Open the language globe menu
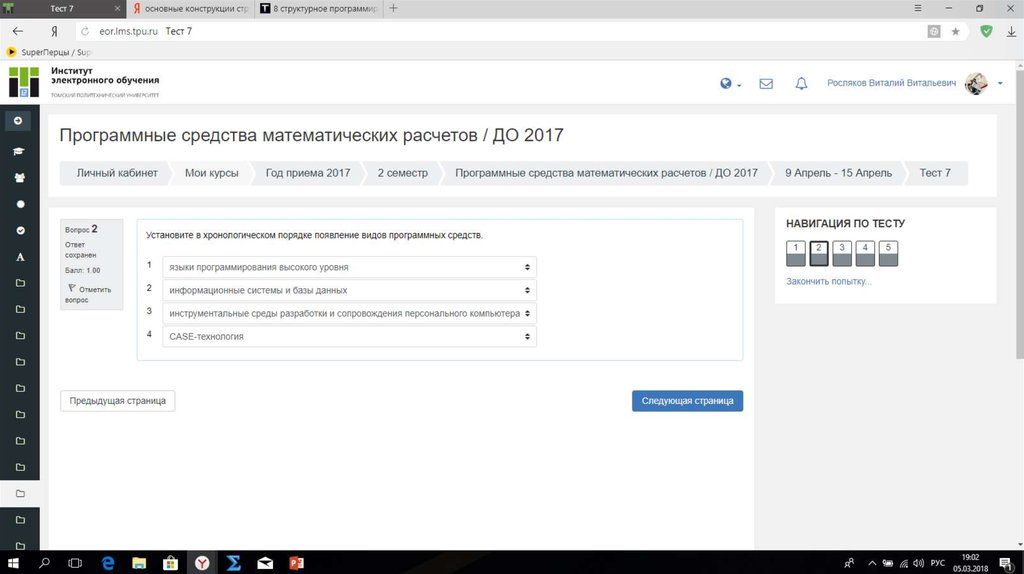The width and height of the screenshot is (1024, 574). 730,84
